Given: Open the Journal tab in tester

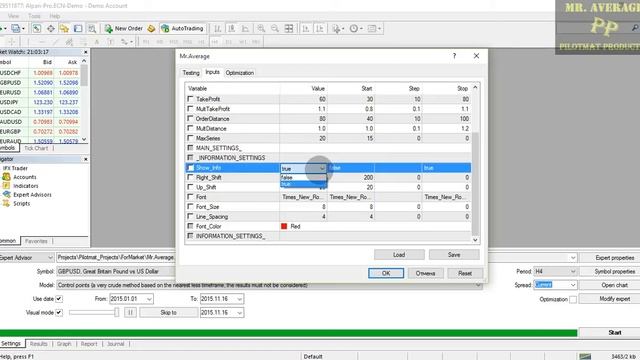Looking at the screenshot, I should 116,344.
